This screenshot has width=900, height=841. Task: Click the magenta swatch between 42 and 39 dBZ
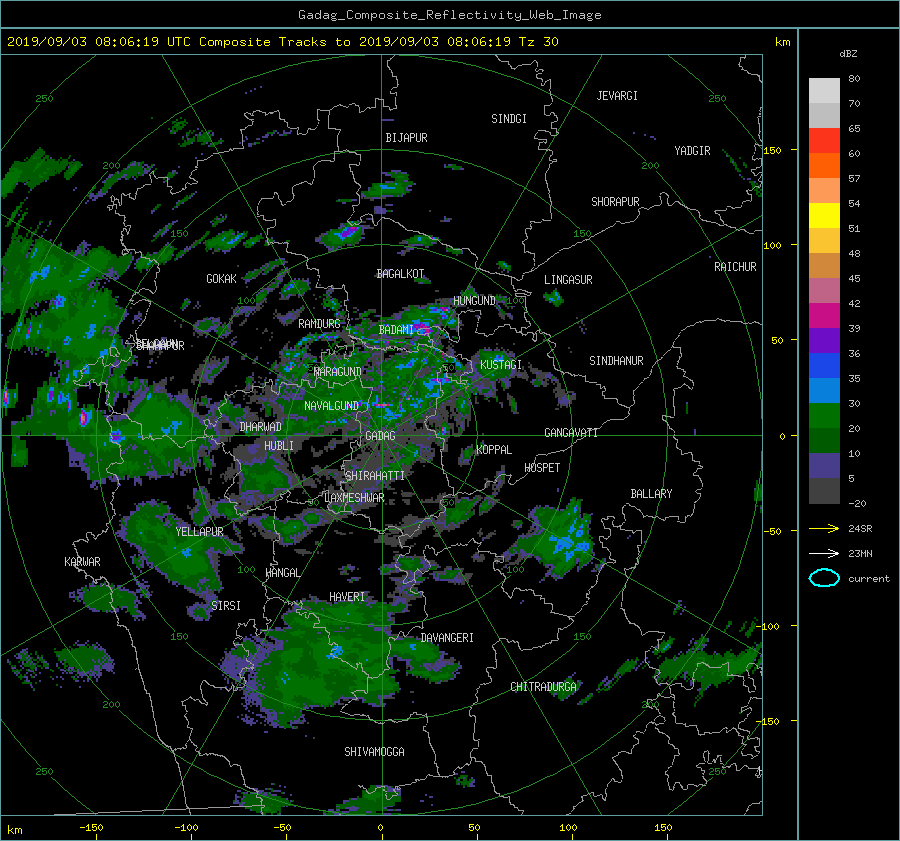coord(824,315)
